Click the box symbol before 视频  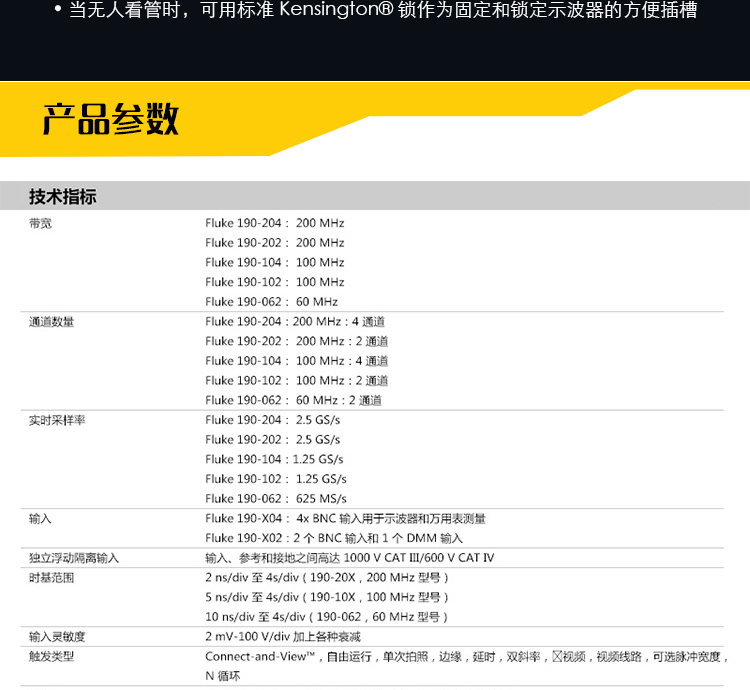pos(558,657)
